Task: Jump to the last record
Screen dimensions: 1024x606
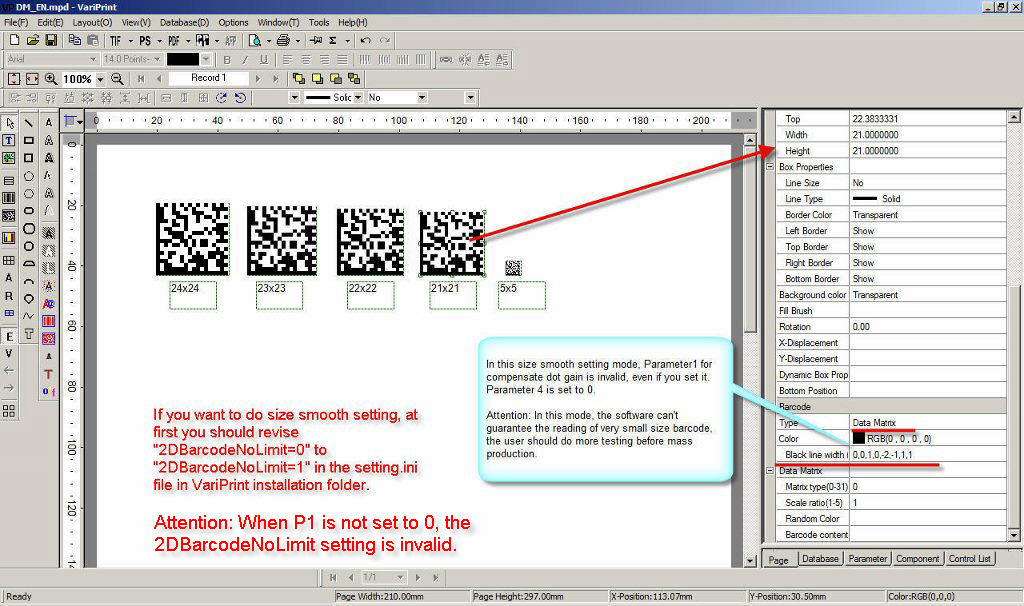Action: point(276,78)
